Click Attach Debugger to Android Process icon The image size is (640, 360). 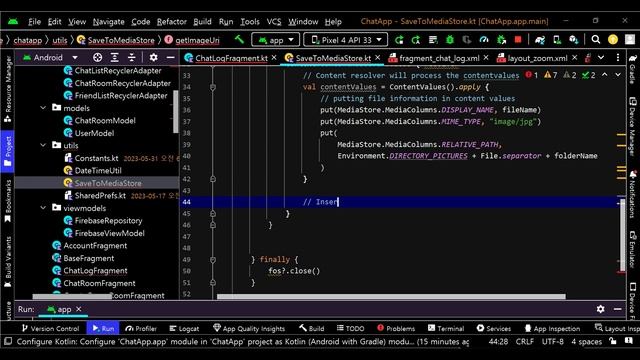point(501,40)
